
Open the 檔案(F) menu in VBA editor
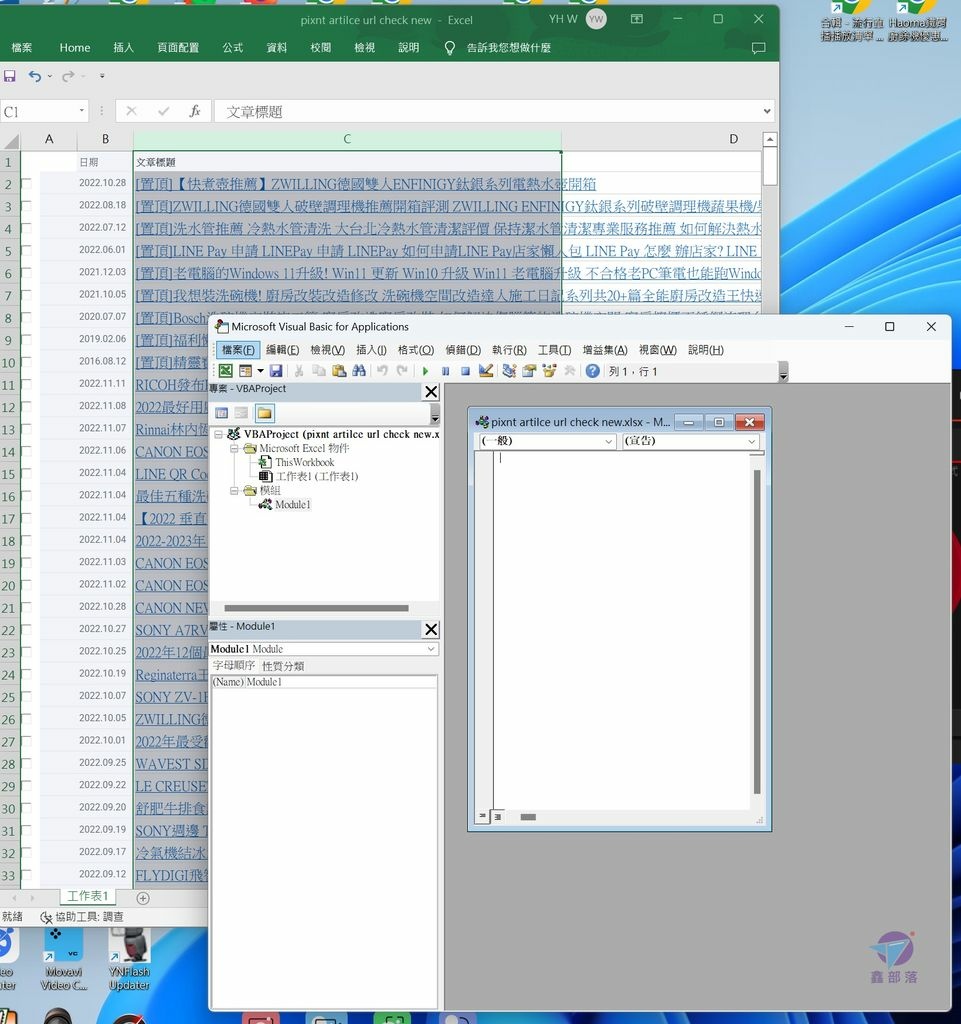[x=238, y=350]
